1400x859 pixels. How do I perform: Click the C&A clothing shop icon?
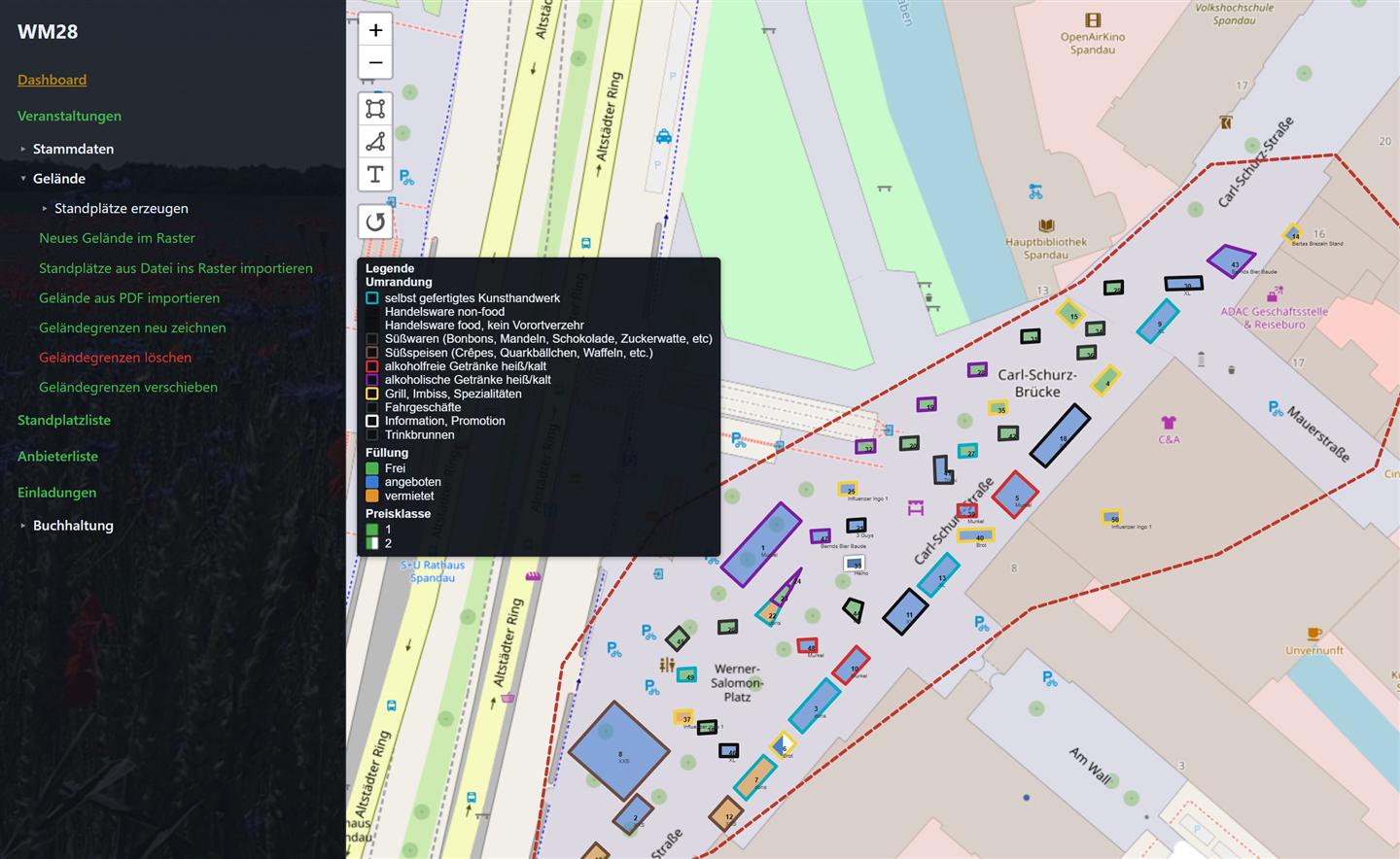(1169, 423)
